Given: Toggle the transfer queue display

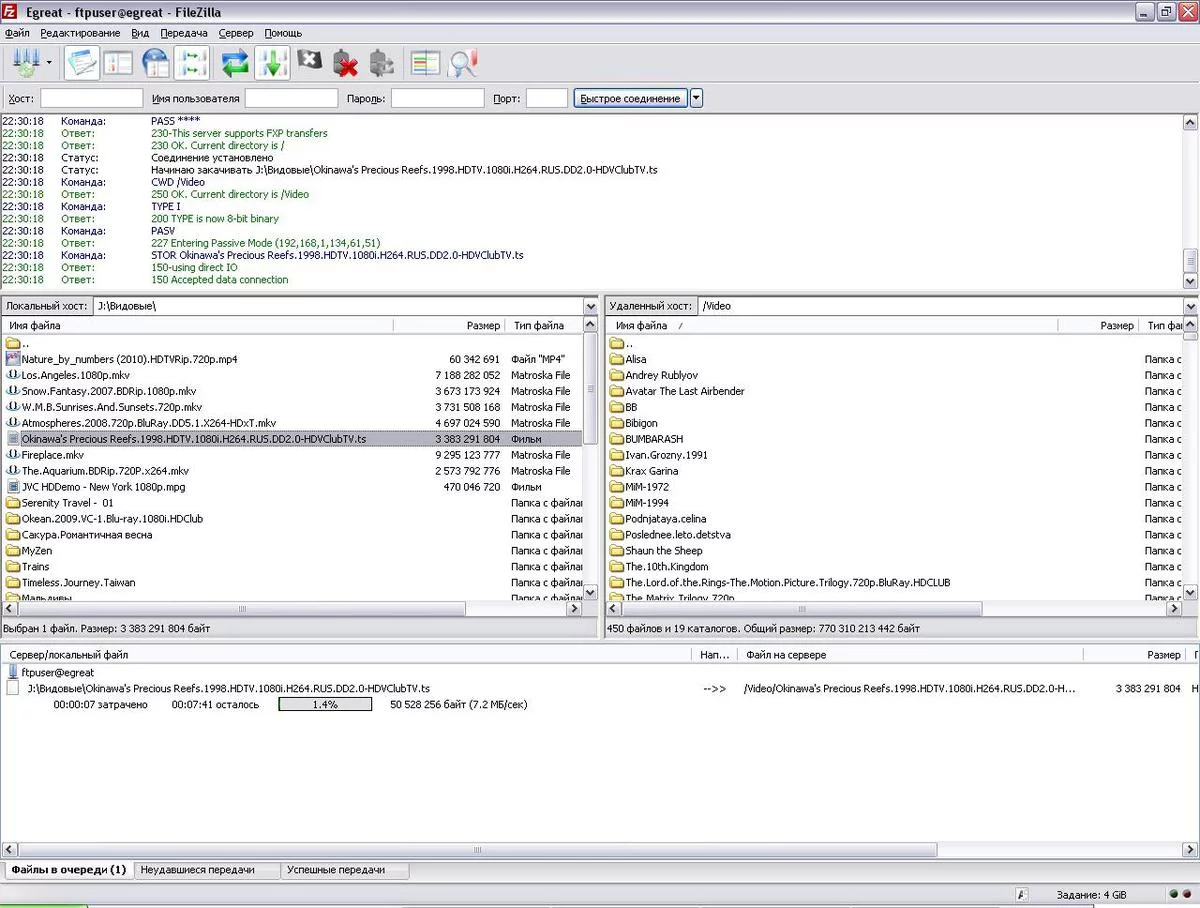Looking at the screenshot, I should (x=191, y=63).
